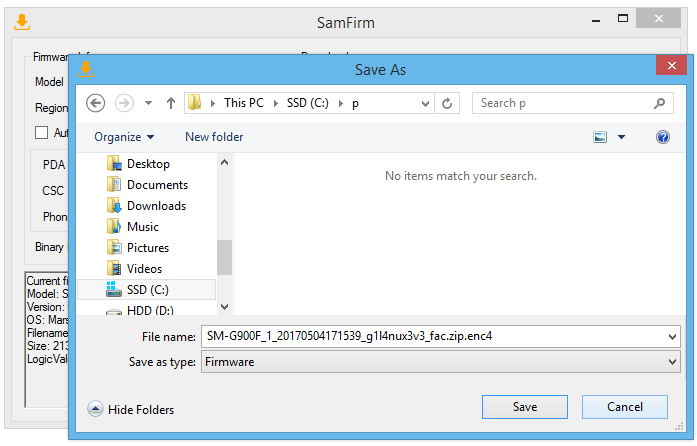
Task: Click the Music folder icon
Action: click(x=114, y=226)
